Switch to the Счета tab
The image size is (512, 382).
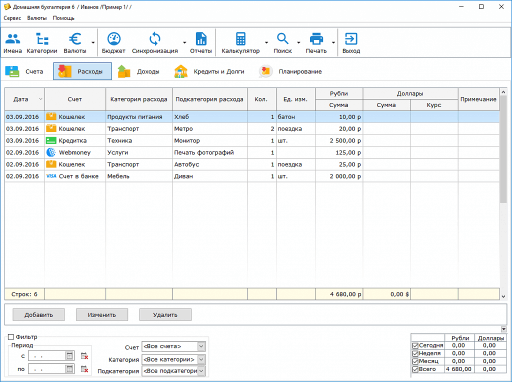24,71
